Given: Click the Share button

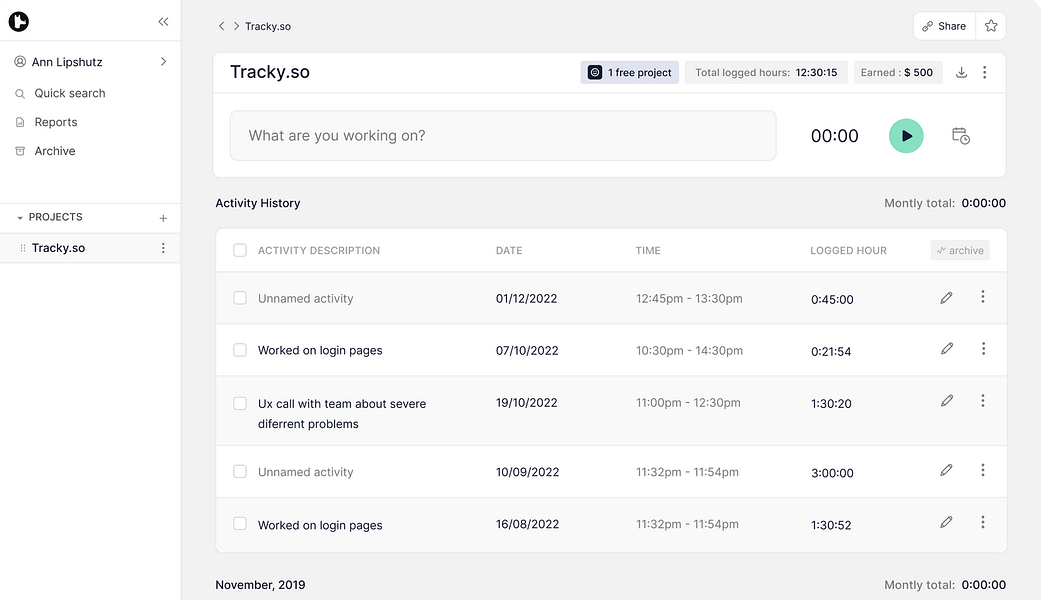Looking at the screenshot, I should (x=943, y=26).
